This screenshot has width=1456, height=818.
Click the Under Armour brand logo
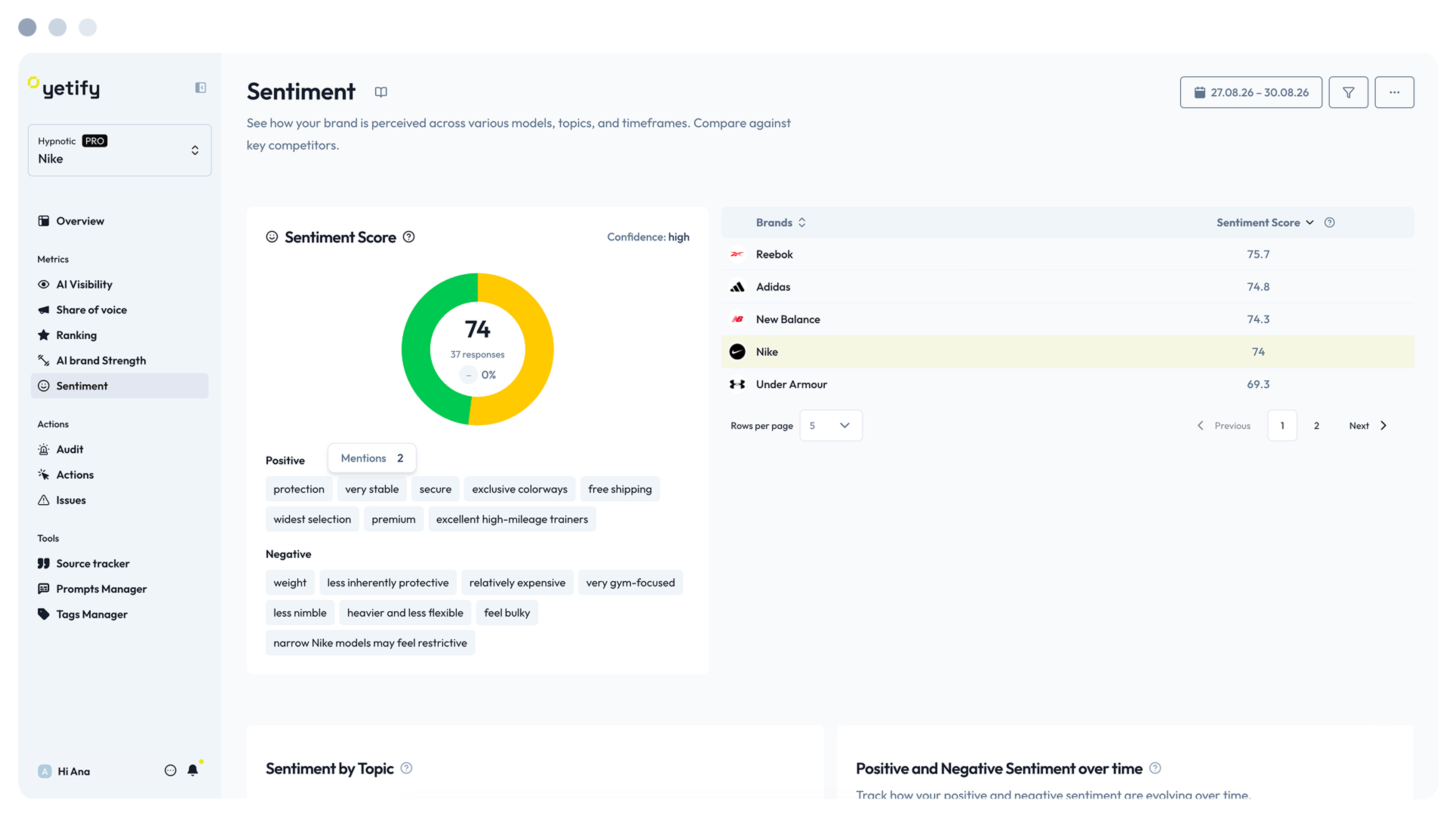[737, 385]
